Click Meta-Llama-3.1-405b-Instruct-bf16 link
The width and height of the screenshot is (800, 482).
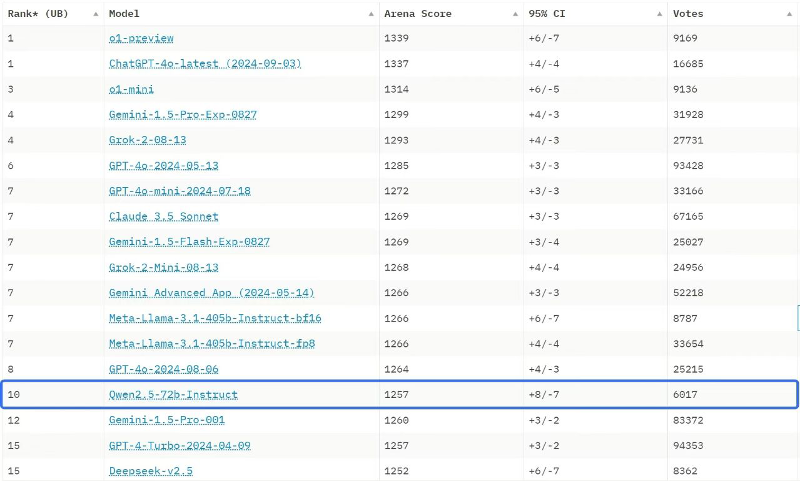pyautogui.click(x=215, y=318)
